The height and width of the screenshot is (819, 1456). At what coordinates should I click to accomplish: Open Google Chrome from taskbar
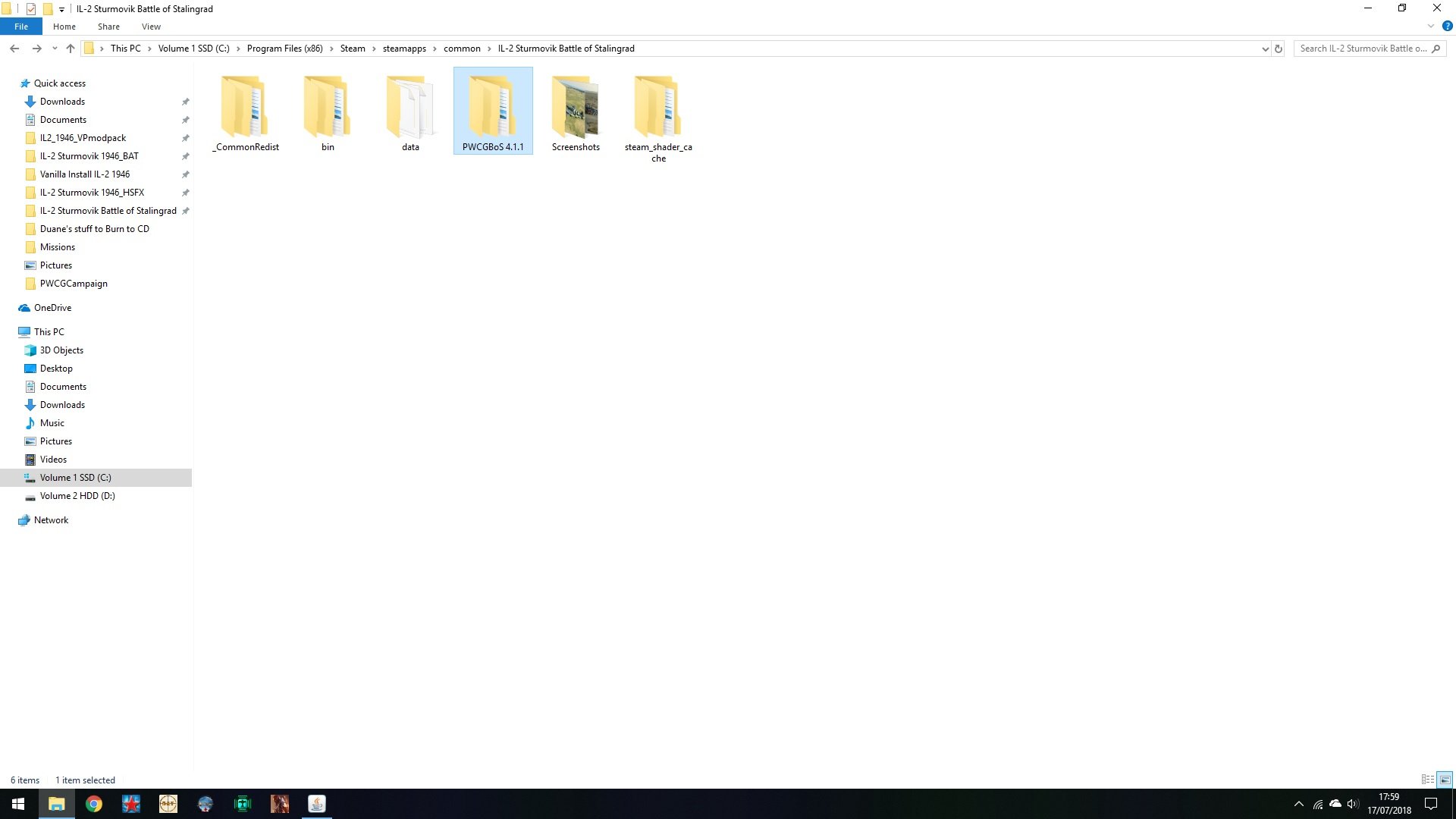click(x=94, y=804)
